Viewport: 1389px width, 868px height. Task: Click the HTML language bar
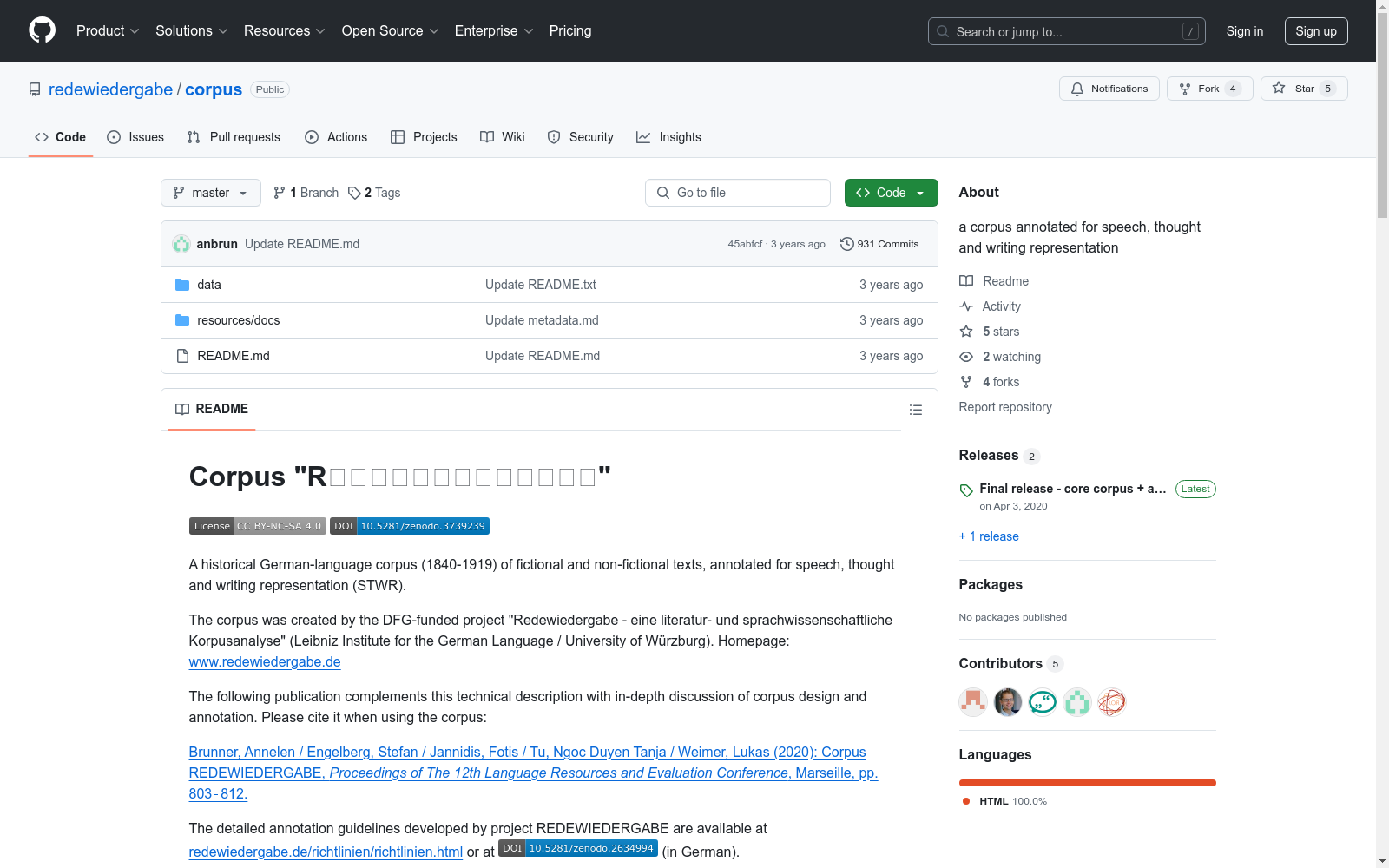tap(1088, 783)
